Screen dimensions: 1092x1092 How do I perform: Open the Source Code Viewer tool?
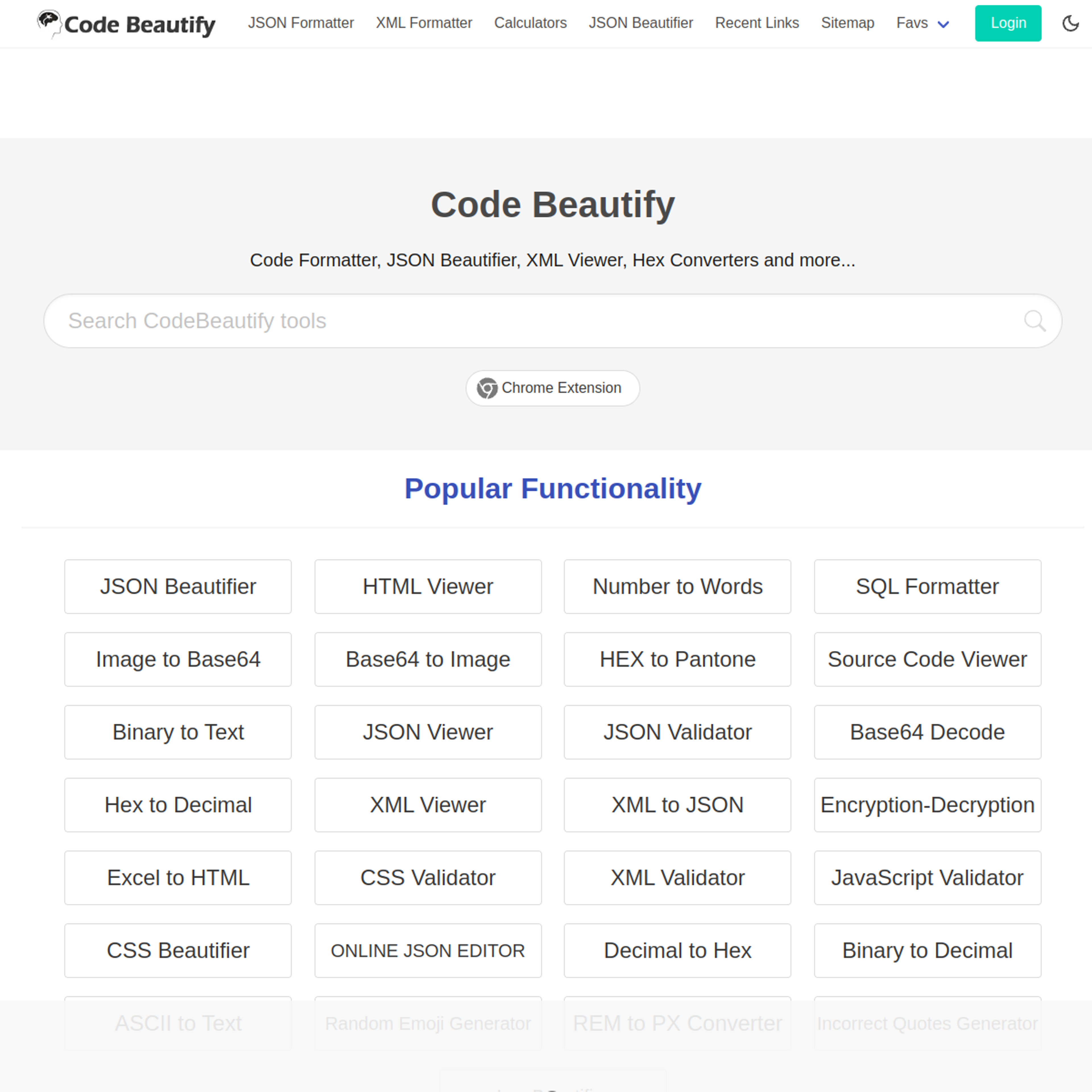pos(928,659)
